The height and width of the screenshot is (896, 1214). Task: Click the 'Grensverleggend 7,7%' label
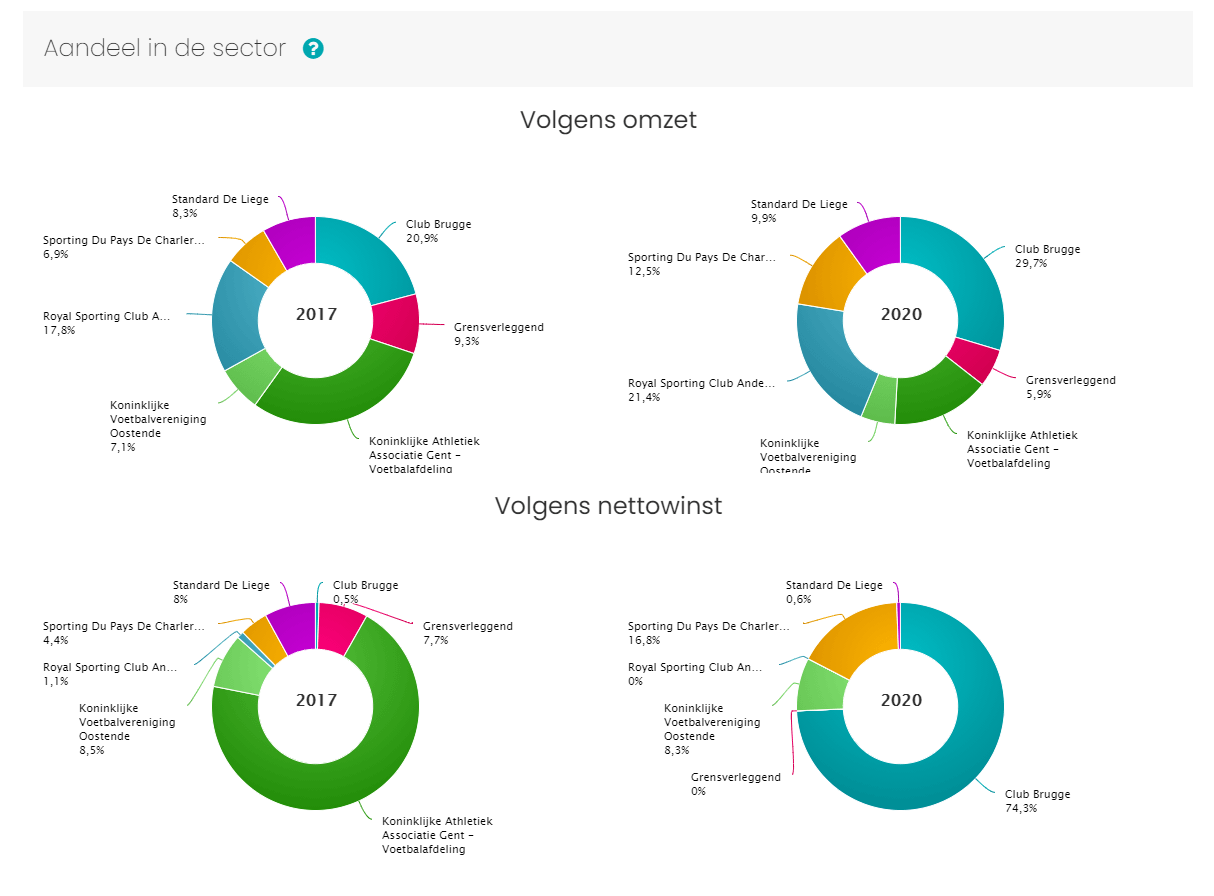pyautogui.click(x=467, y=633)
